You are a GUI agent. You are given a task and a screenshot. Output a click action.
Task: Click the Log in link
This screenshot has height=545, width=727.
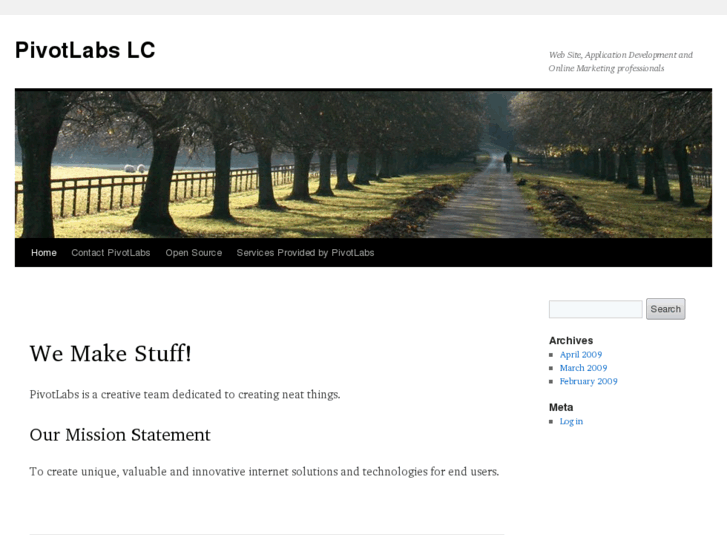[x=571, y=422]
